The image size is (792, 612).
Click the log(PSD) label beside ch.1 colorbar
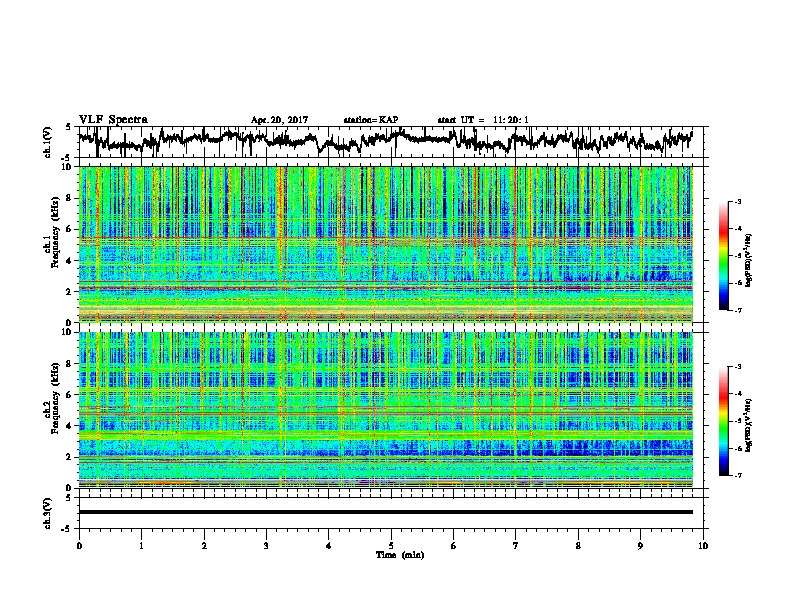(x=748, y=261)
